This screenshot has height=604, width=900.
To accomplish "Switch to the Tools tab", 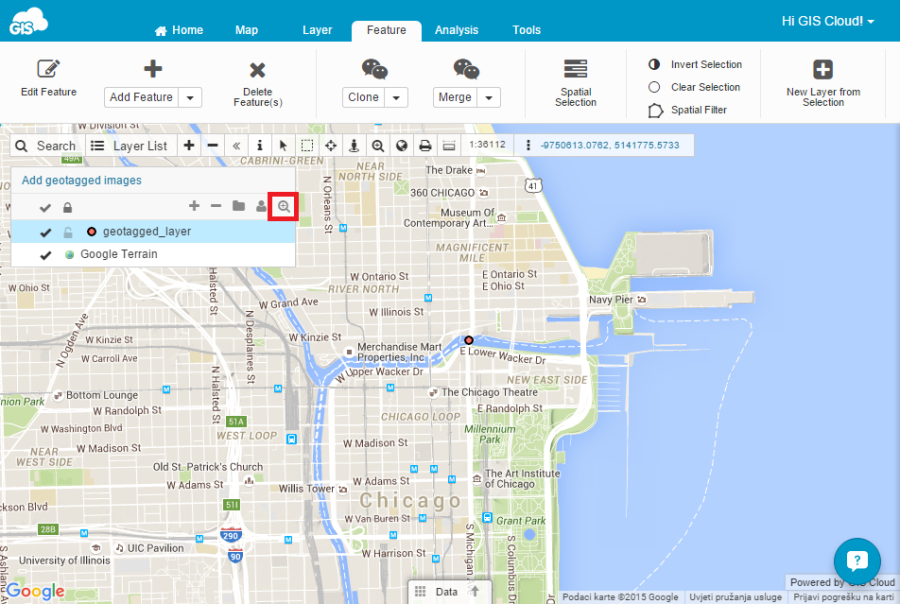I will coord(526,30).
